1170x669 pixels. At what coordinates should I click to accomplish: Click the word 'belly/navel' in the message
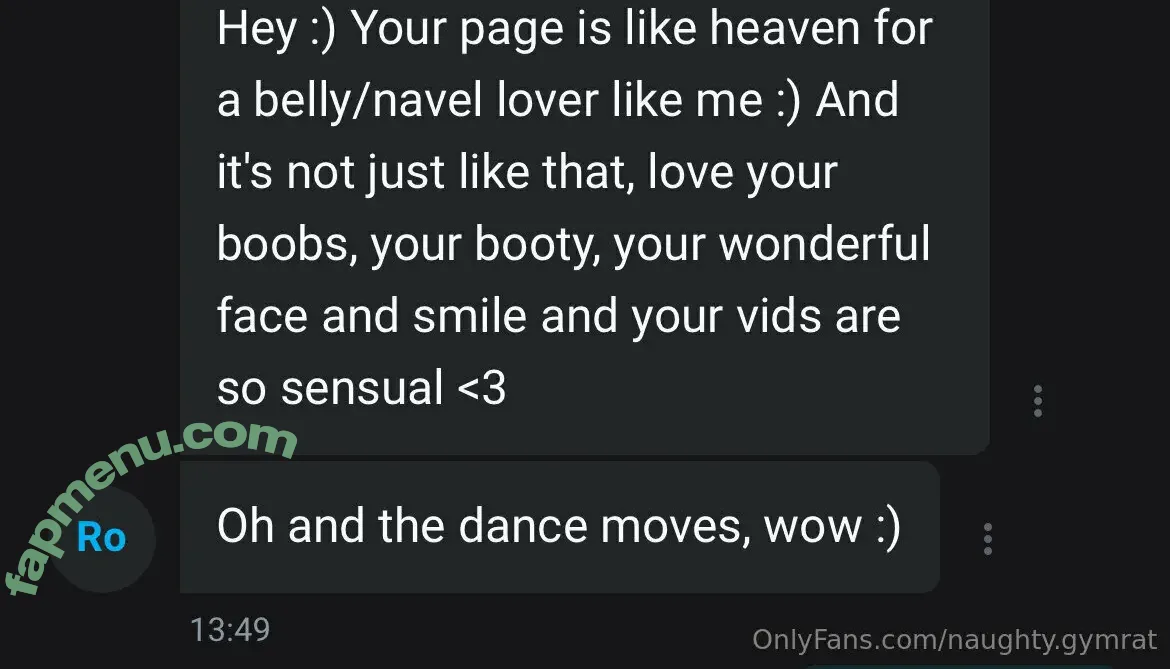[368, 100]
